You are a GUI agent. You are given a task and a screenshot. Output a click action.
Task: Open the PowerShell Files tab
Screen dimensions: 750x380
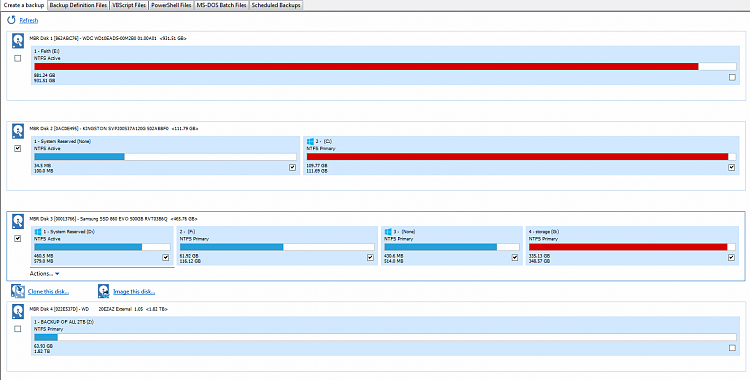pos(171,5)
